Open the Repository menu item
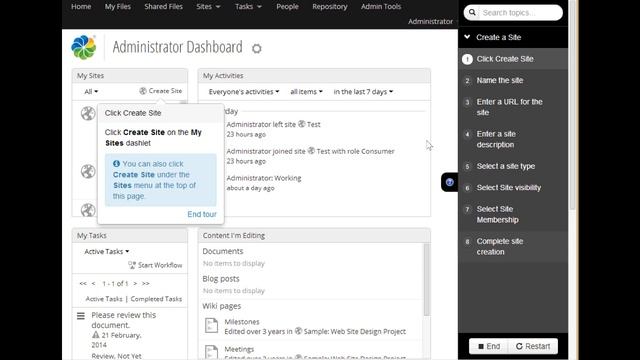Screen dimensions: 640x360 [x=330, y=7]
